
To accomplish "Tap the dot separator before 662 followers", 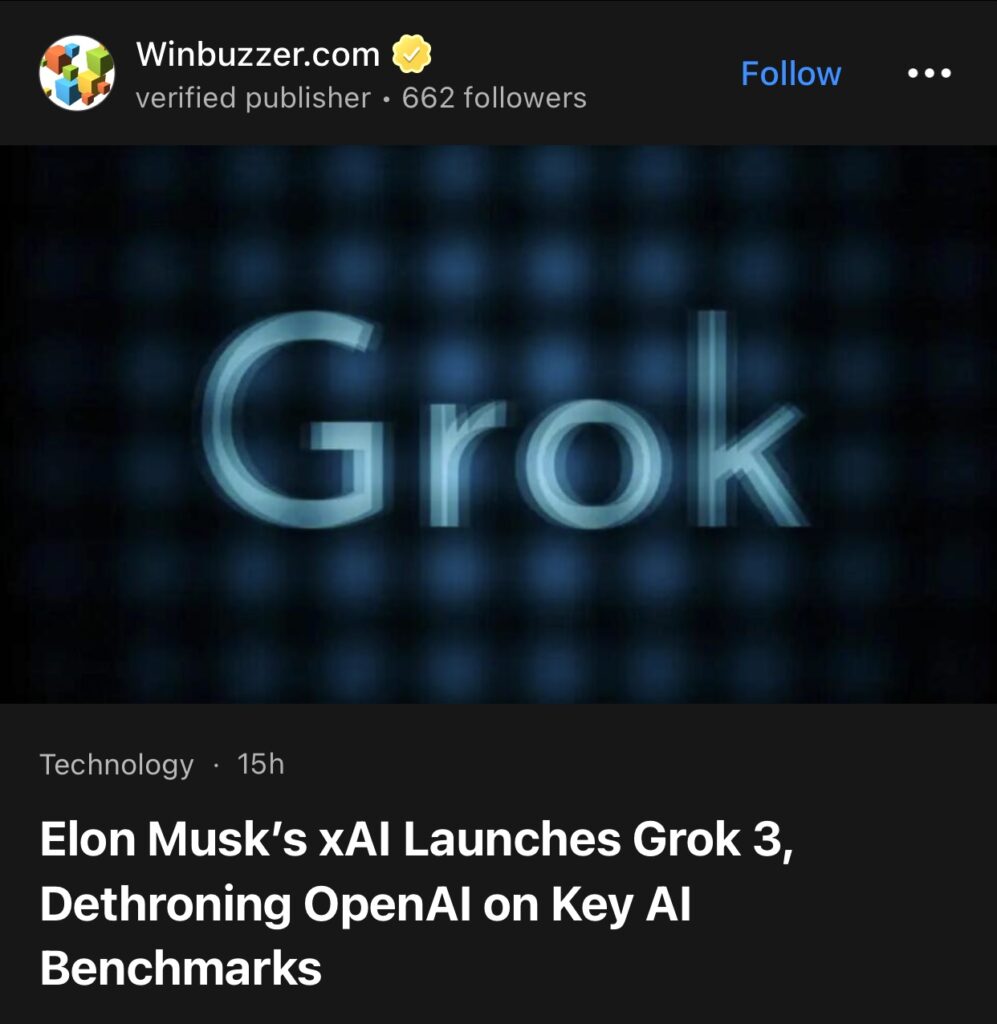I will pos(387,99).
